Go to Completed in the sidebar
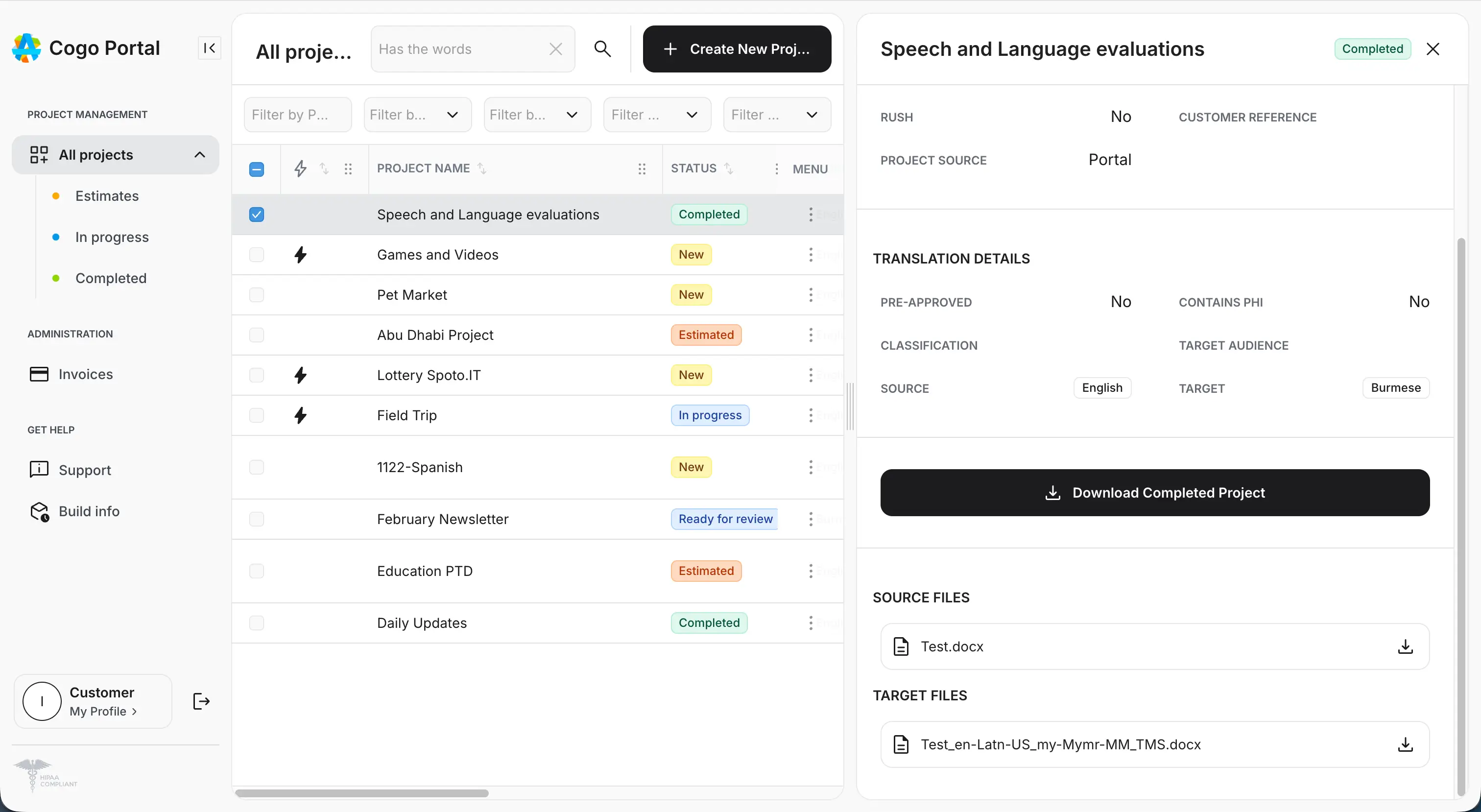 click(111, 278)
